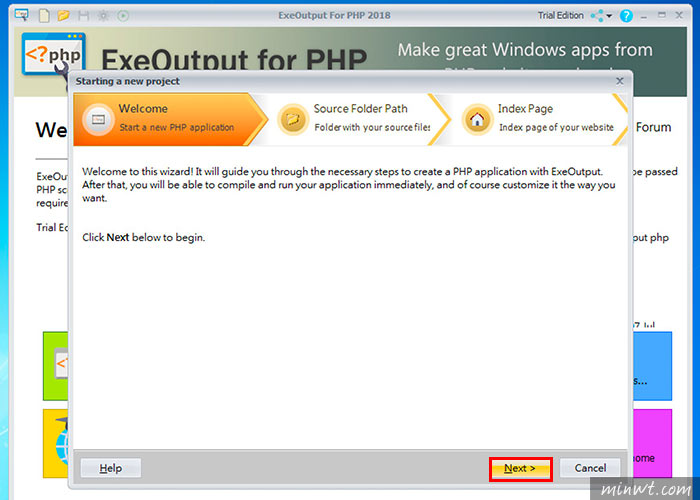700x500 pixels.
Task: Cancel the new project wizard
Action: pyautogui.click(x=590, y=468)
